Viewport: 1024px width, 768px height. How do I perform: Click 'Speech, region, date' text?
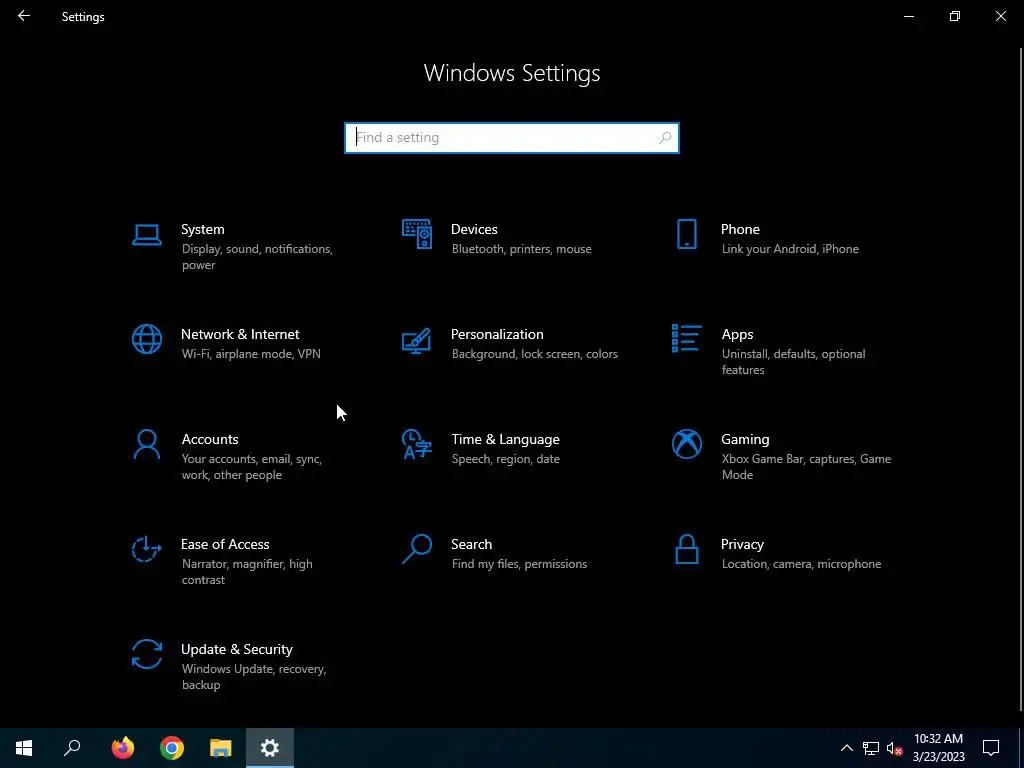pyautogui.click(x=505, y=459)
